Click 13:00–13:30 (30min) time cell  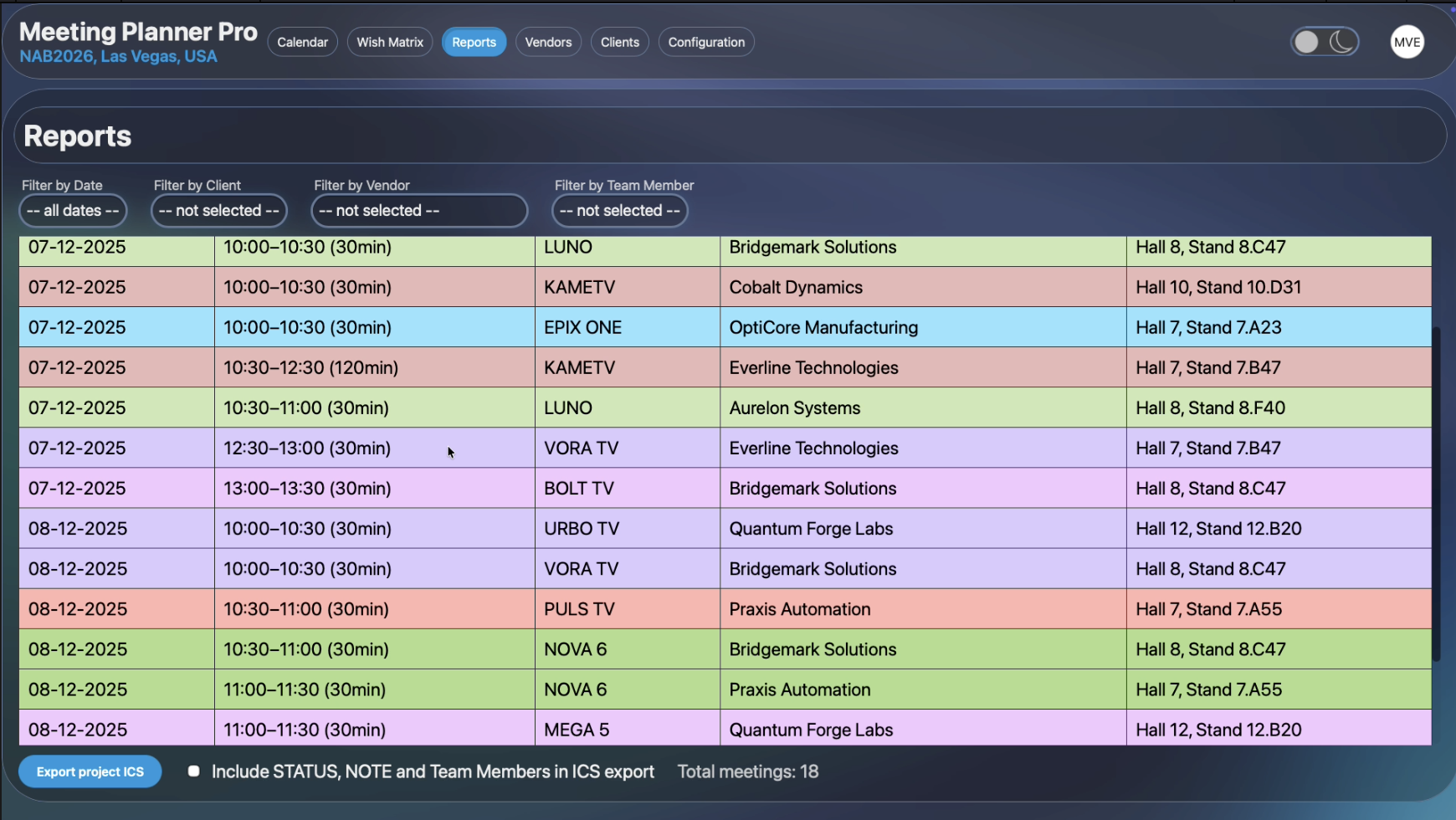[375, 488]
